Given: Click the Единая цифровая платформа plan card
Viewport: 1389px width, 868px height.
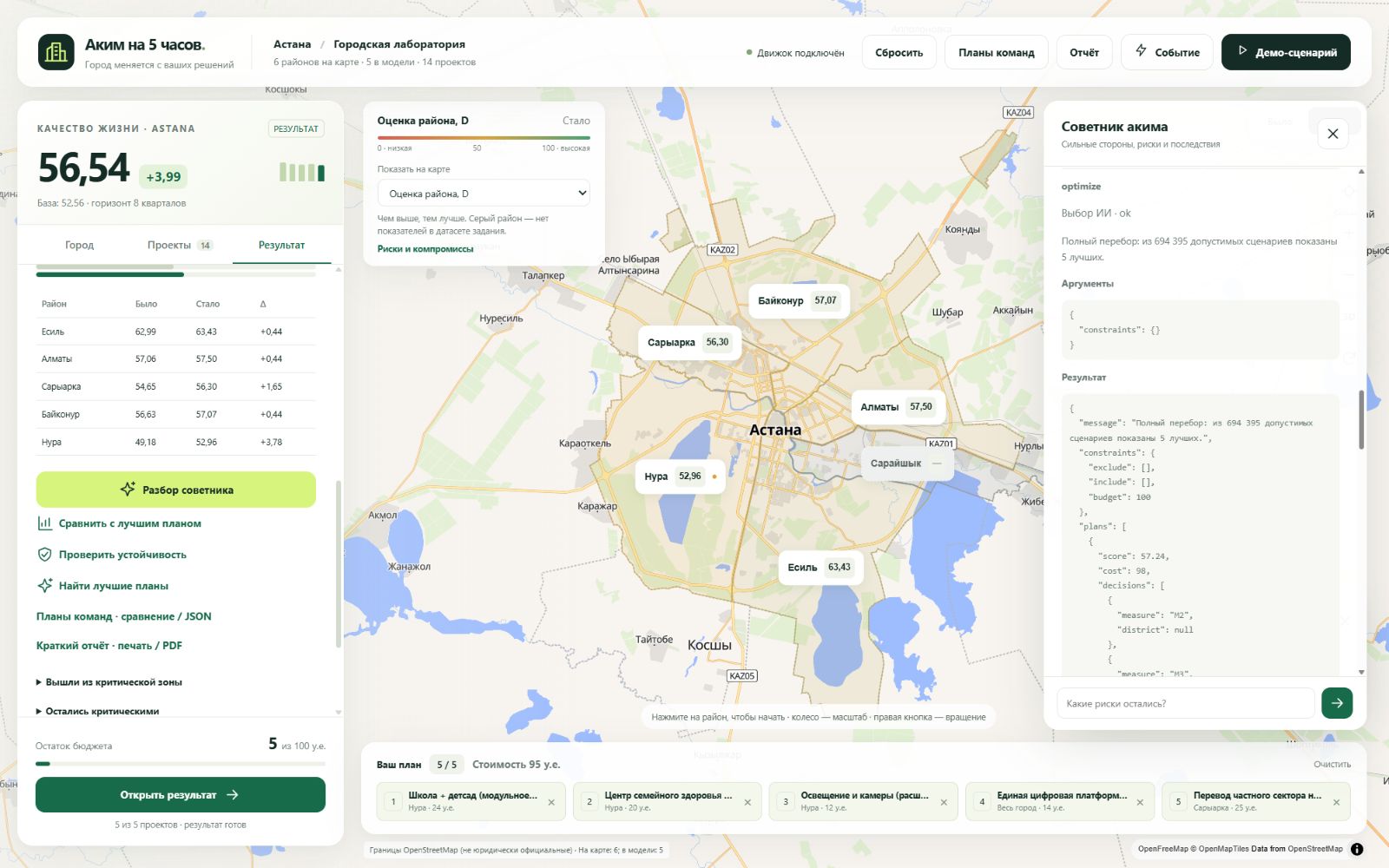Looking at the screenshot, I should coord(1060,801).
